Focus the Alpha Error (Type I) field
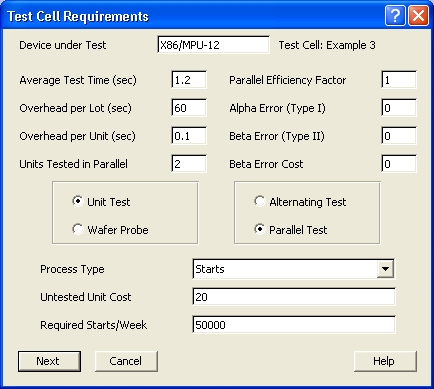The image size is (434, 389). (x=399, y=108)
